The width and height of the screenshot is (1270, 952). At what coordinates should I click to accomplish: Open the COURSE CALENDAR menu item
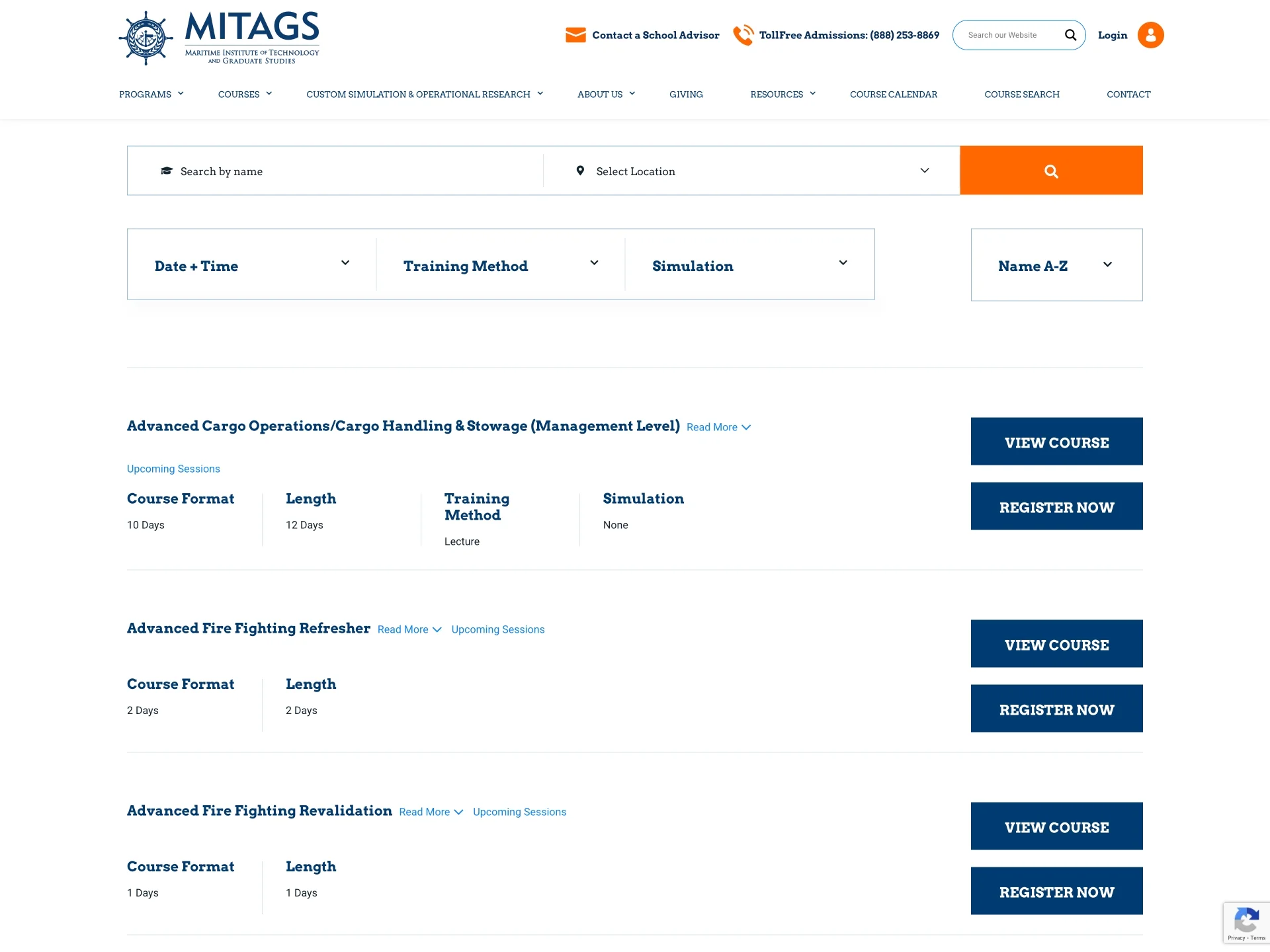894,94
